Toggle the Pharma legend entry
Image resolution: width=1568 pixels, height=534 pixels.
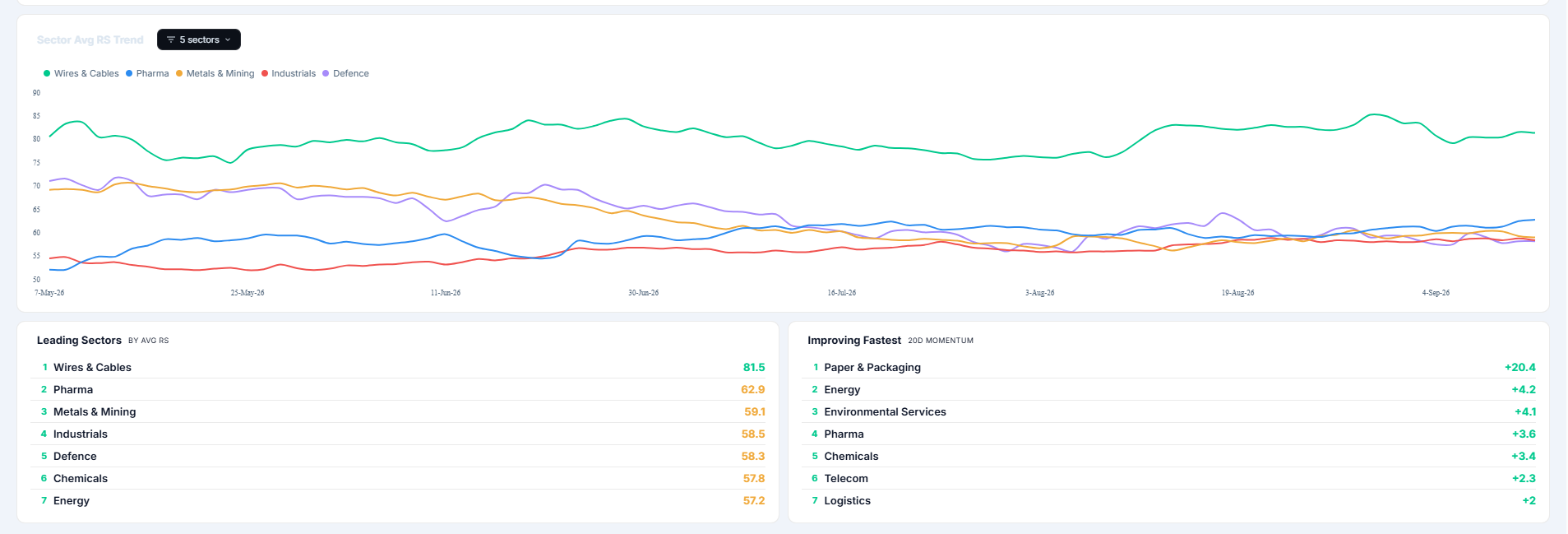[x=147, y=73]
